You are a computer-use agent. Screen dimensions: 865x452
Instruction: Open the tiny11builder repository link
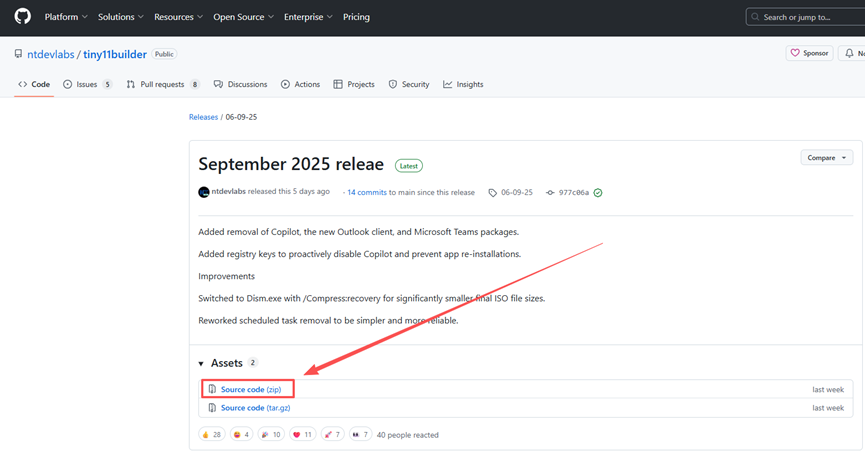pos(115,54)
